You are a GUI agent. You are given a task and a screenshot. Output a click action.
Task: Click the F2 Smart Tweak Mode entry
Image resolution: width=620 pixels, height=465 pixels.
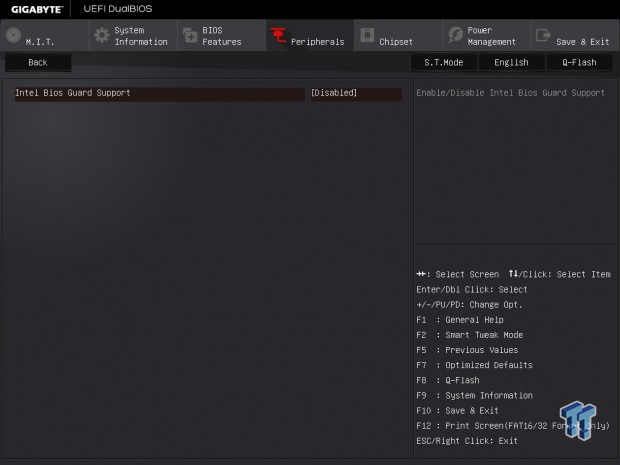click(470, 335)
